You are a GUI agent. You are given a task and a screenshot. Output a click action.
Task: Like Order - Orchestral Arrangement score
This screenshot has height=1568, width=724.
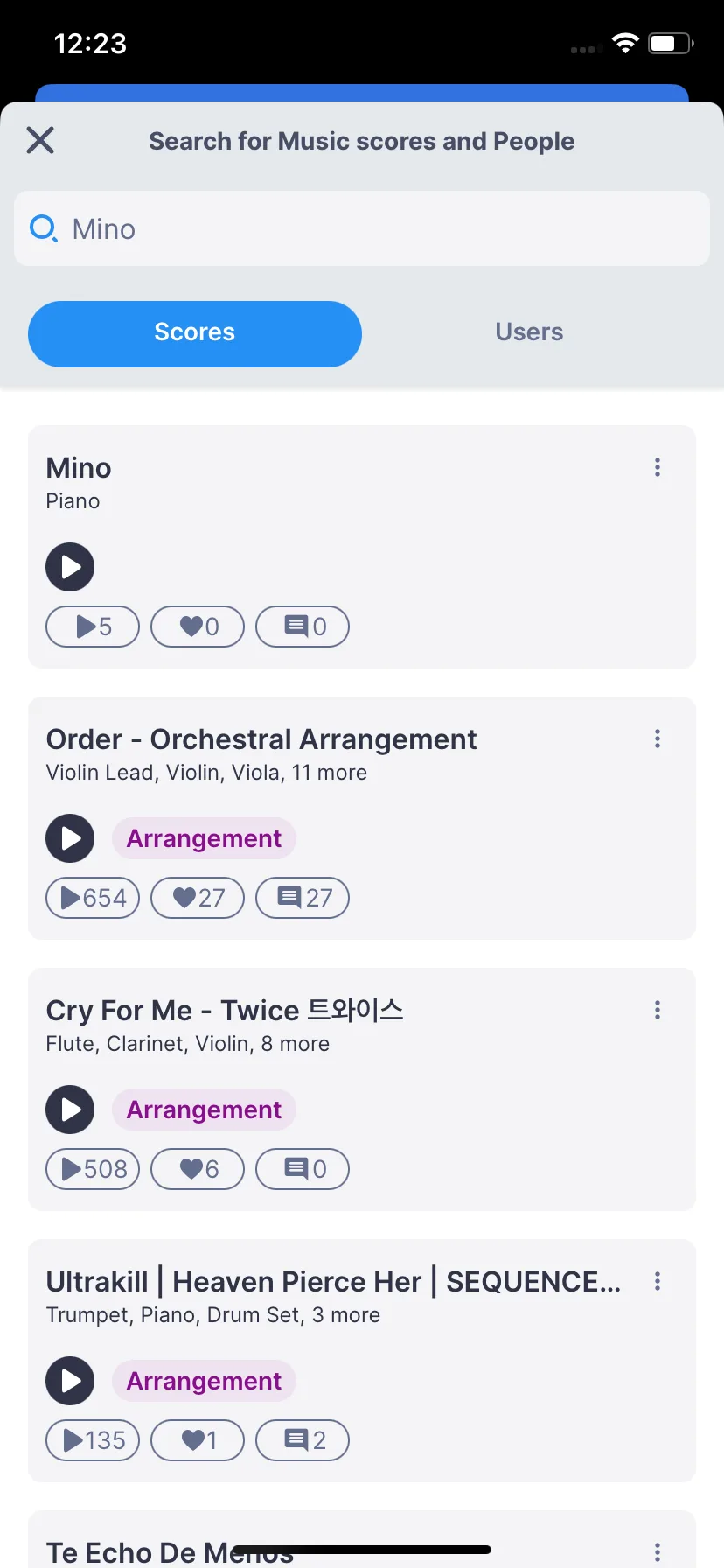tap(198, 898)
